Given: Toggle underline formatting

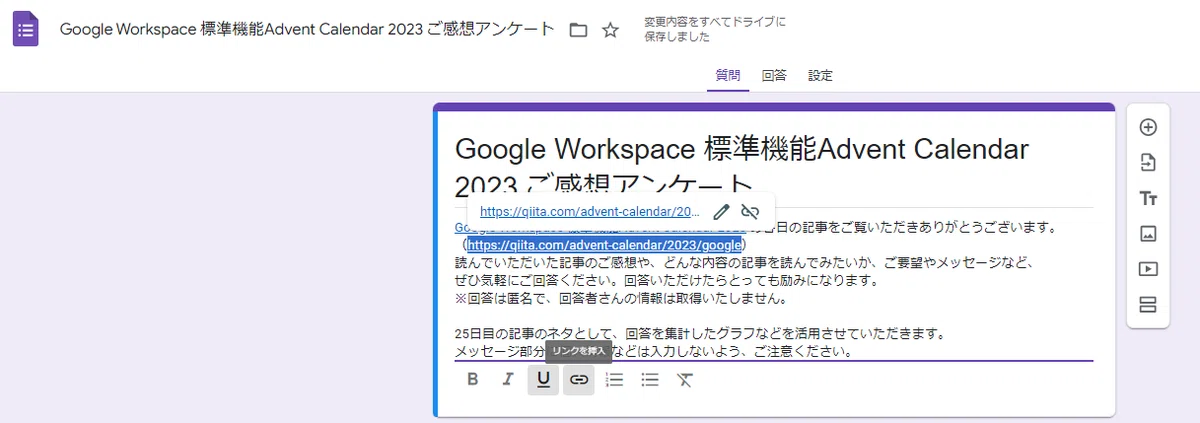Looking at the screenshot, I should click(543, 379).
